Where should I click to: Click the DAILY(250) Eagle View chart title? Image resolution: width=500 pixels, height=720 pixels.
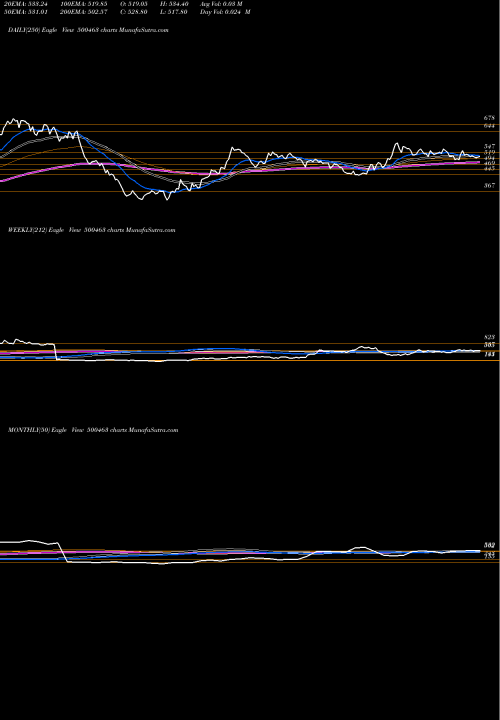pos(88,30)
